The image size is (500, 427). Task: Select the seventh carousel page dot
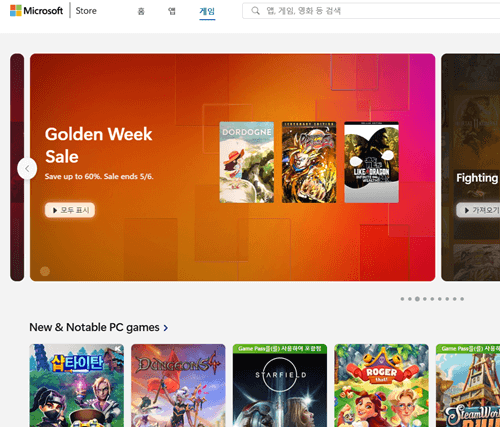pos(447,299)
